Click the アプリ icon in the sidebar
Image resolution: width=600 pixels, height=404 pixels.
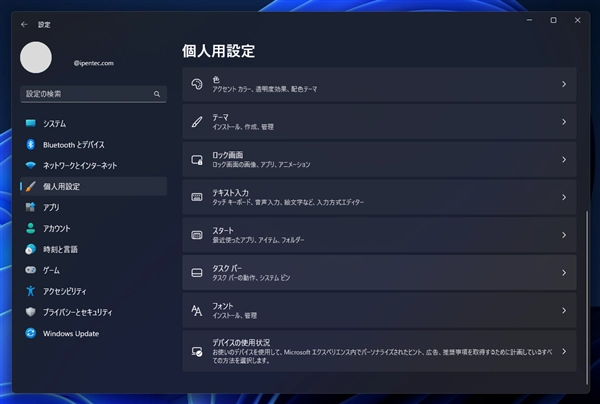pos(31,207)
